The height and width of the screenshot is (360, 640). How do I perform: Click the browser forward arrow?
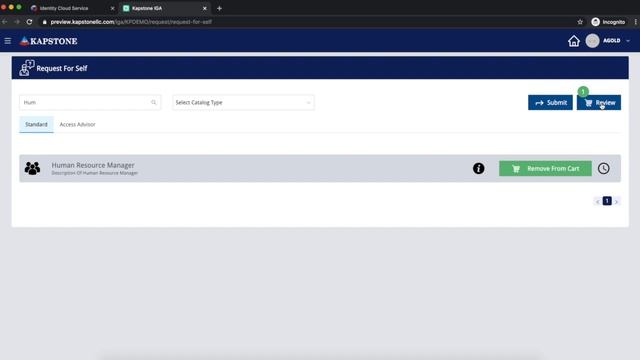(x=17, y=22)
